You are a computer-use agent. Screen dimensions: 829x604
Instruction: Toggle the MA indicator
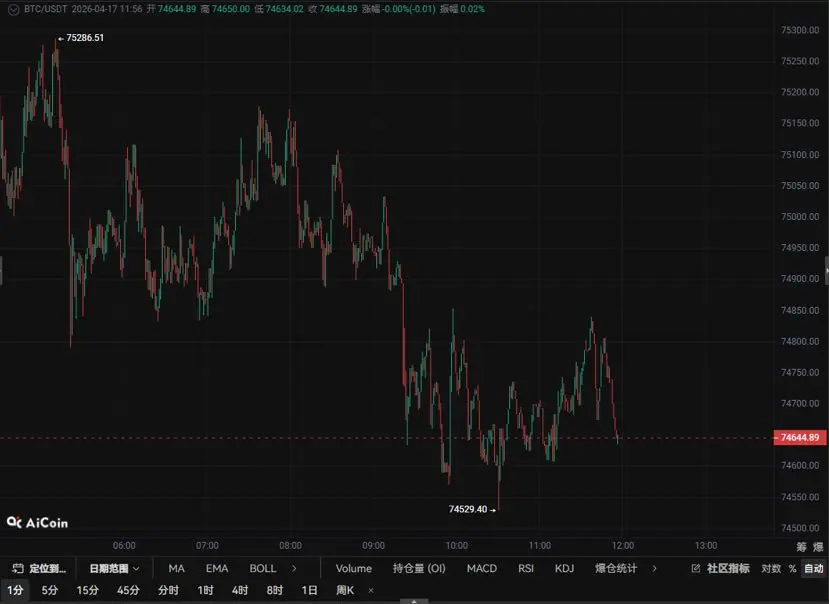point(177,569)
